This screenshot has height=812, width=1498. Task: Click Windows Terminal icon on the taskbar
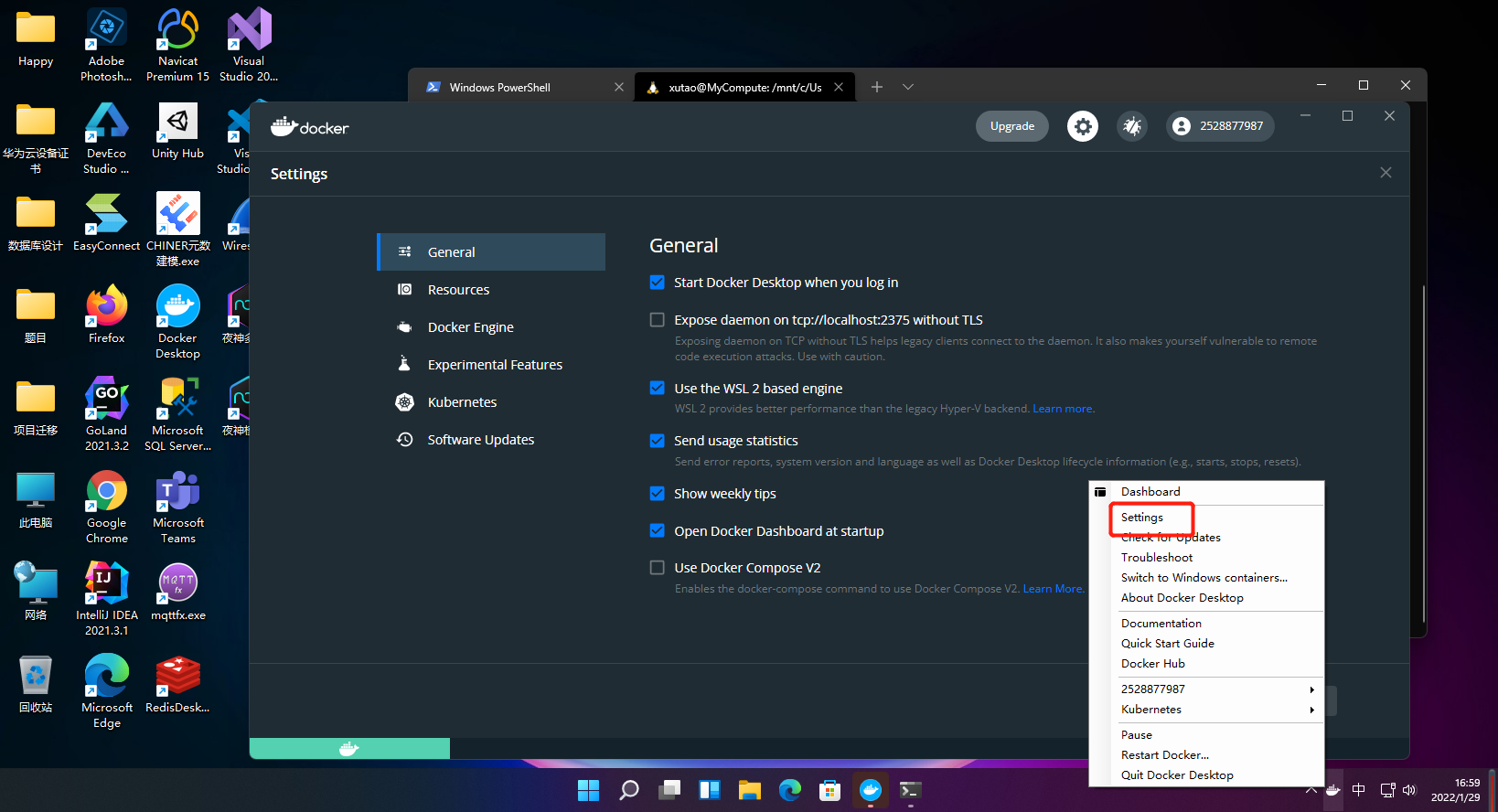(911, 790)
